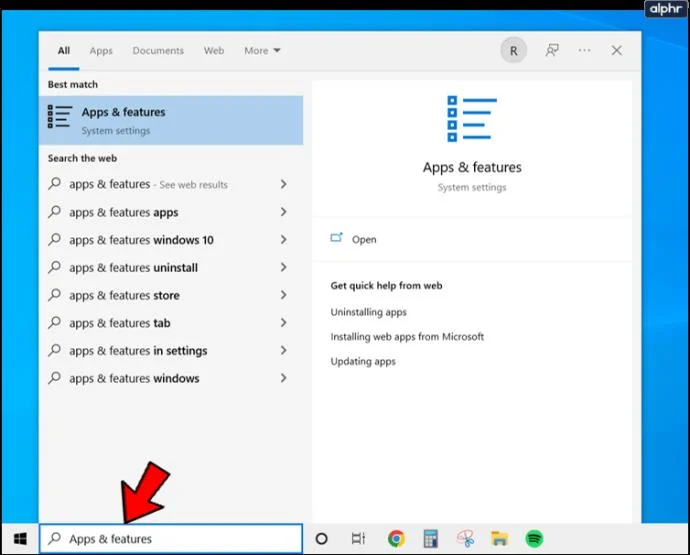This screenshot has height=555, width=690.
Task: Expand arrow for 'apps & features - See web results'
Action: click(284, 184)
